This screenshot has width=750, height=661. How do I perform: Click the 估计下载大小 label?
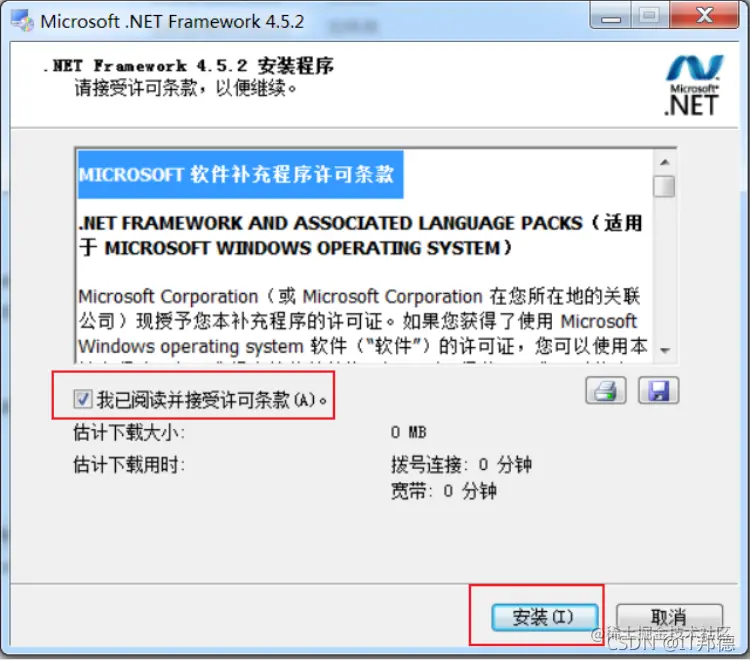point(129,433)
